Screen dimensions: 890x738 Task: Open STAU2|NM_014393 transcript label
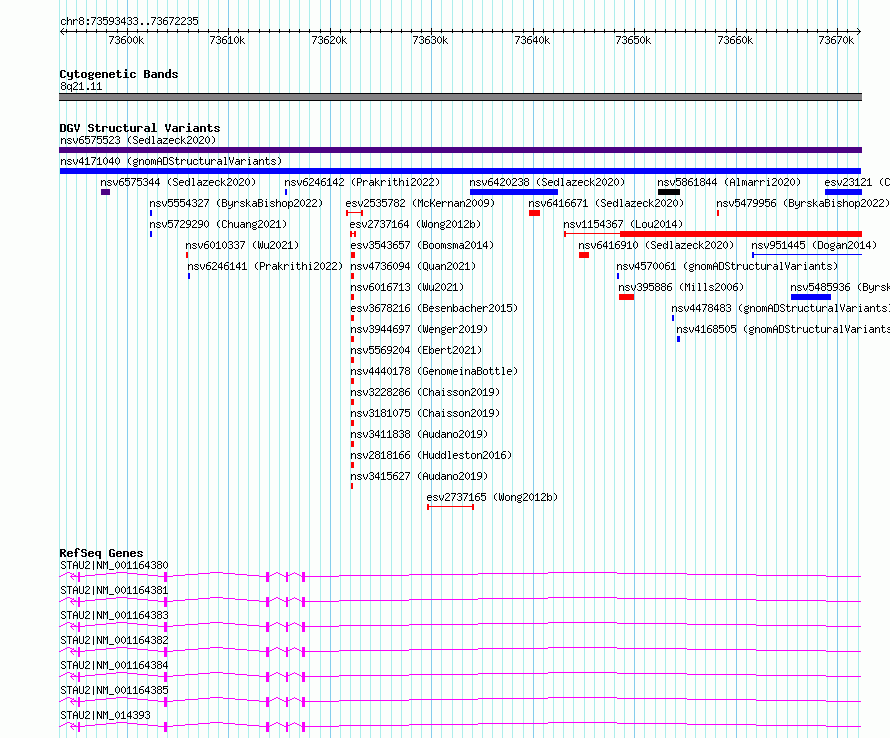click(x=106, y=715)
